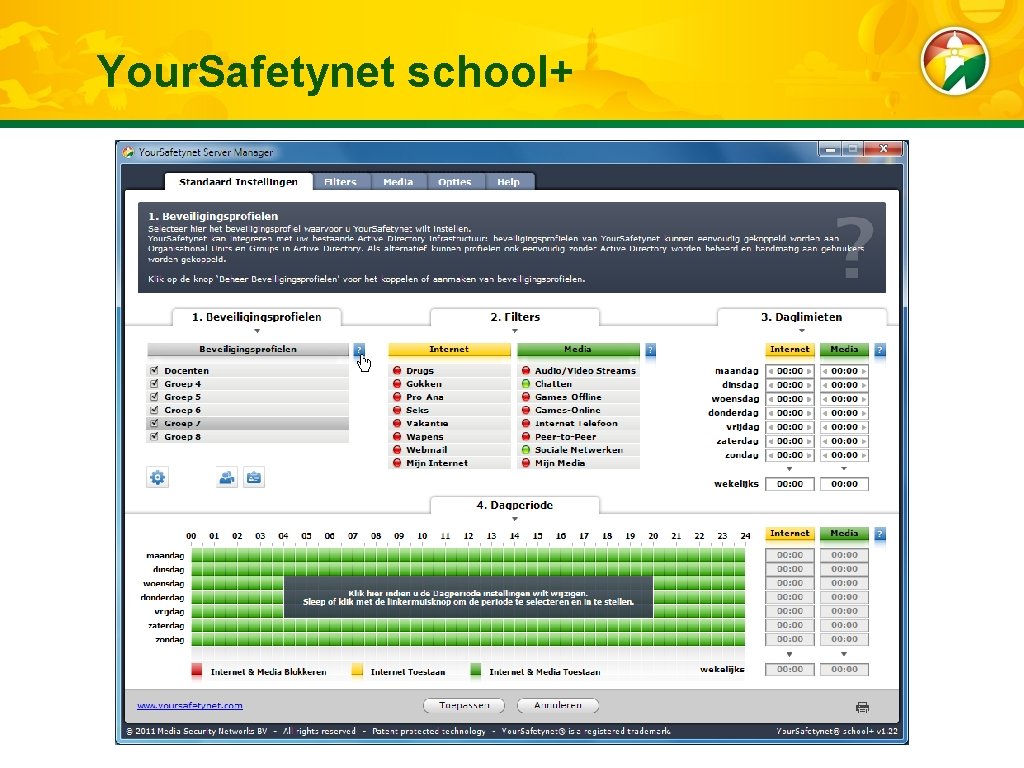
Task: Click the large question mark help graphic
Action: tap(855, 247)
